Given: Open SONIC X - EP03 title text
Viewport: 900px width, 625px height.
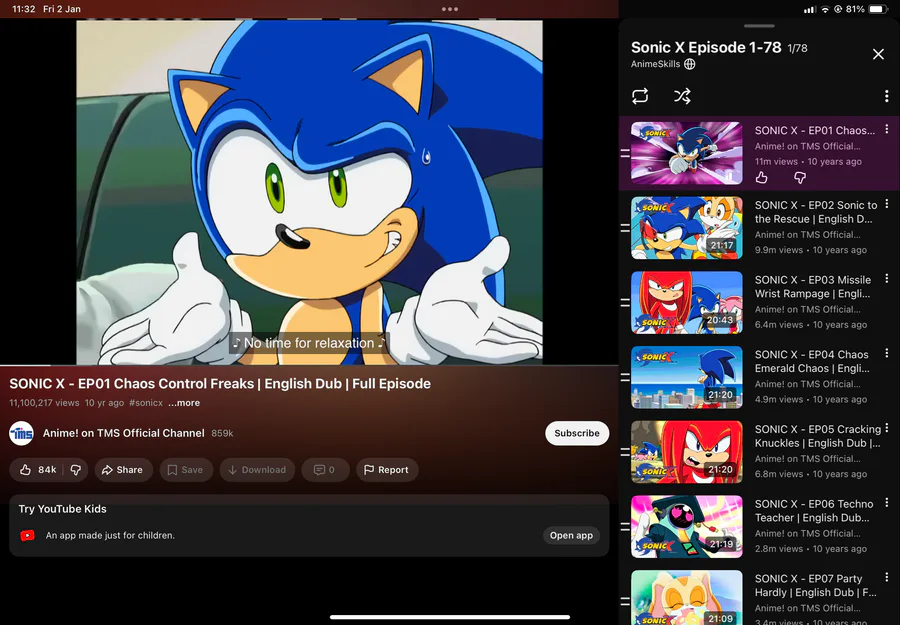Looking at the screenshot, I should (813, 286).
